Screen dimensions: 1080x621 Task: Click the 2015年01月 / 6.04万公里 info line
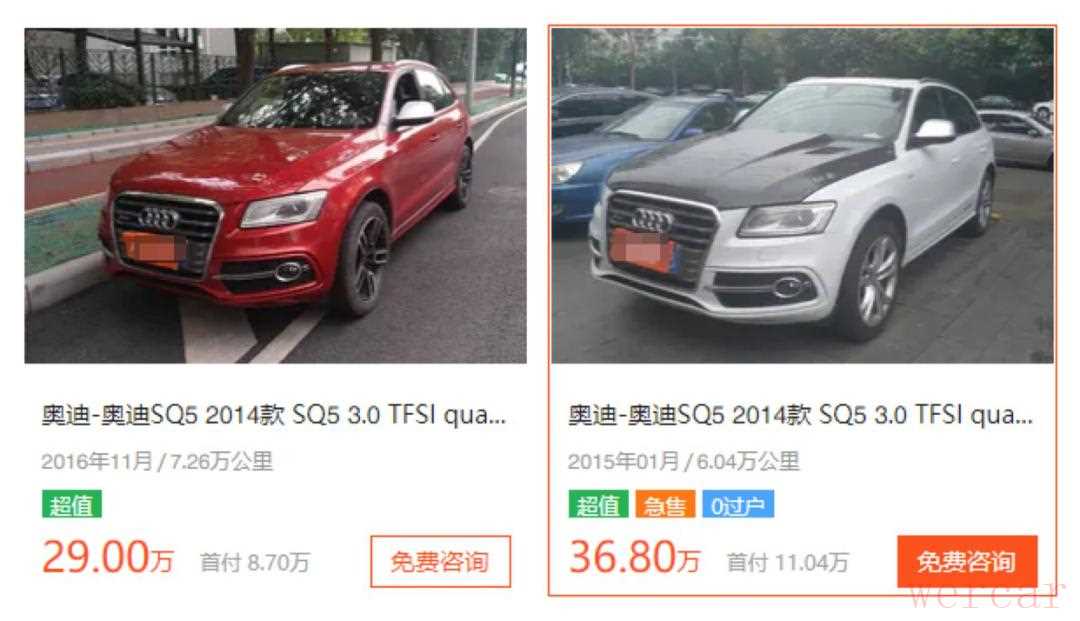tap(684, 461)
